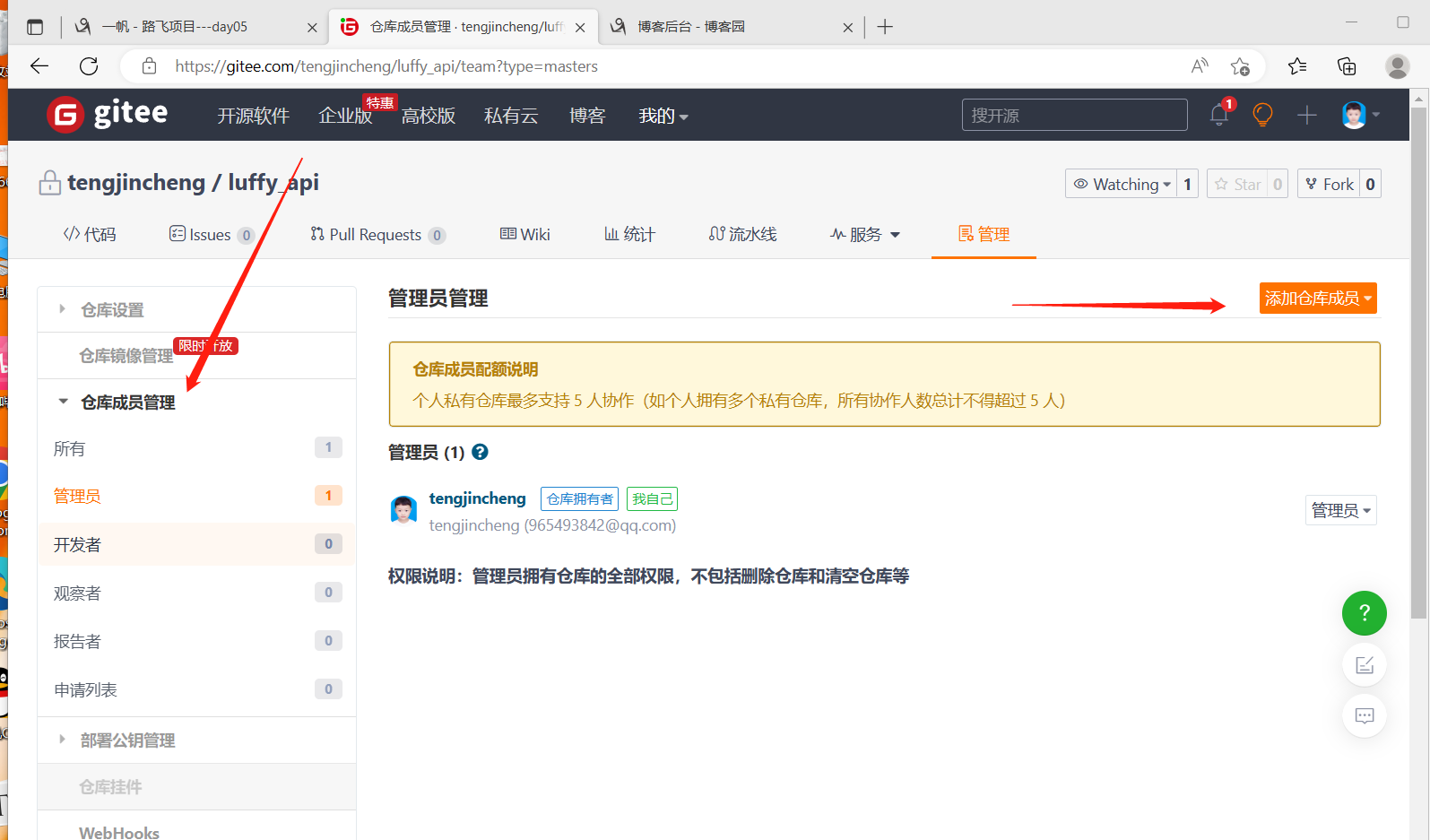Image resolution: width=1430 pixels, height=840 pixels.
Task: Click browser back arrow
Action: point(39,65)
